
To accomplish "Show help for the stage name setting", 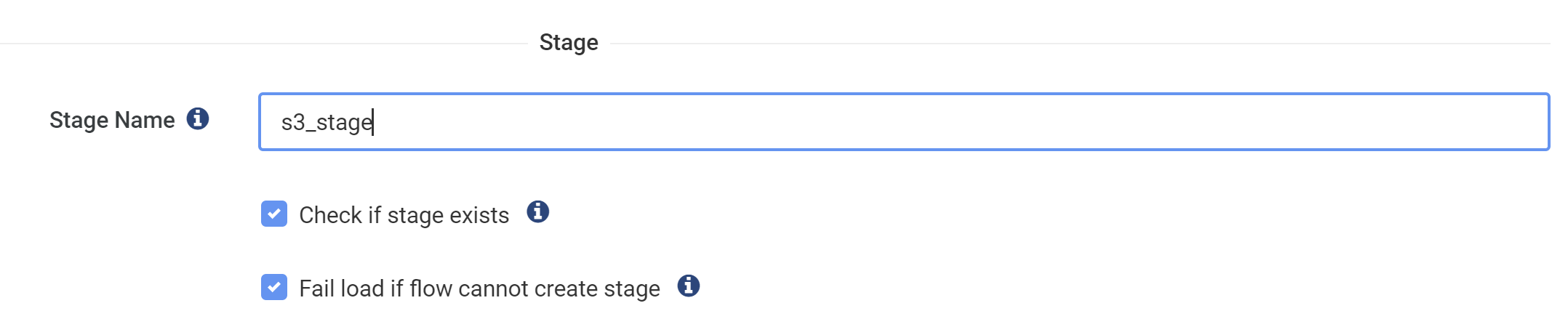I will pyautogui.click(x=198, y=118).
